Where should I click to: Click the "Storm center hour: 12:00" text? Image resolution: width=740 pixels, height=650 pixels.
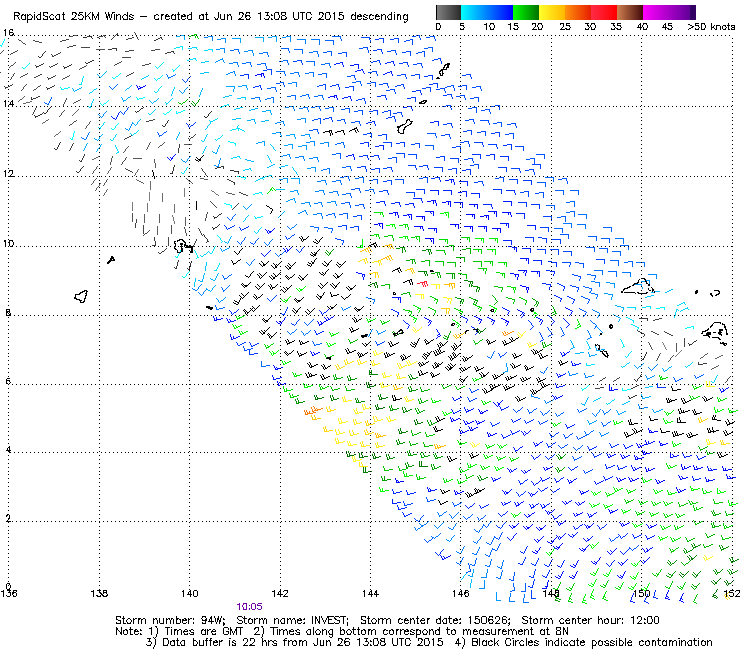[x=590, y=620]
